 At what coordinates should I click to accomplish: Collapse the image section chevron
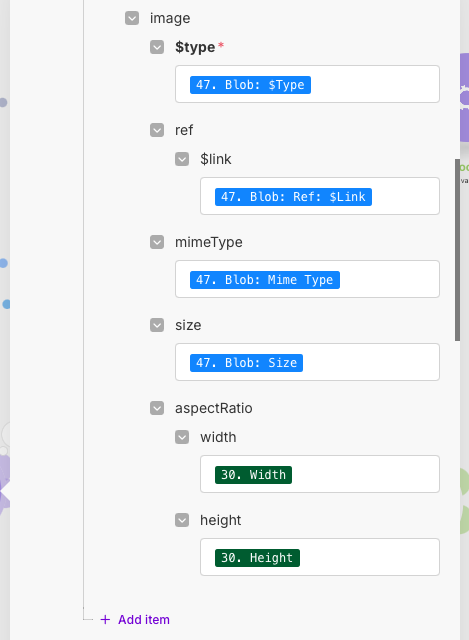pyautogui.click(x=132, y=18)
